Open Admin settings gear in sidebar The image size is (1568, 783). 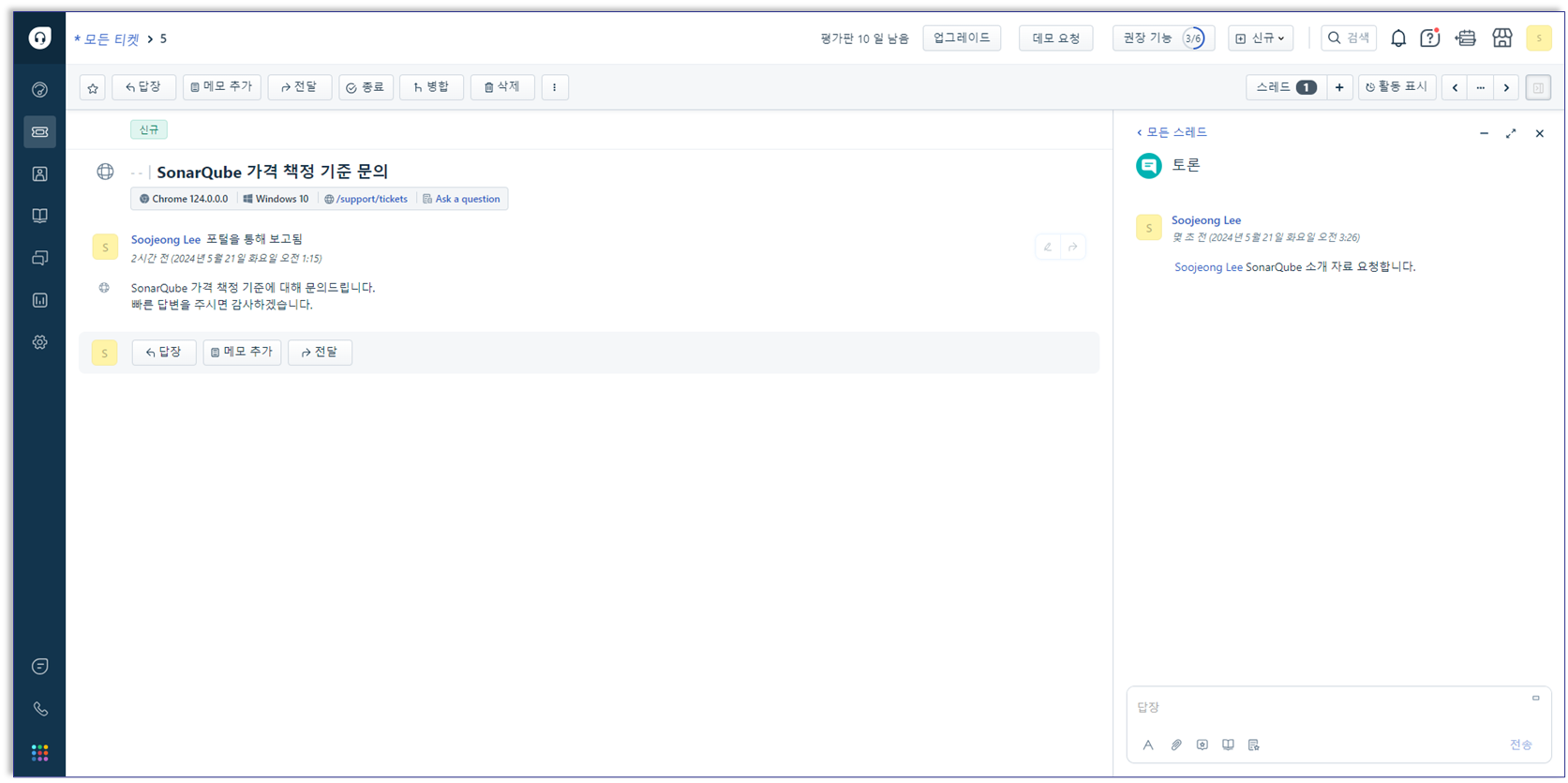(39, 343)
